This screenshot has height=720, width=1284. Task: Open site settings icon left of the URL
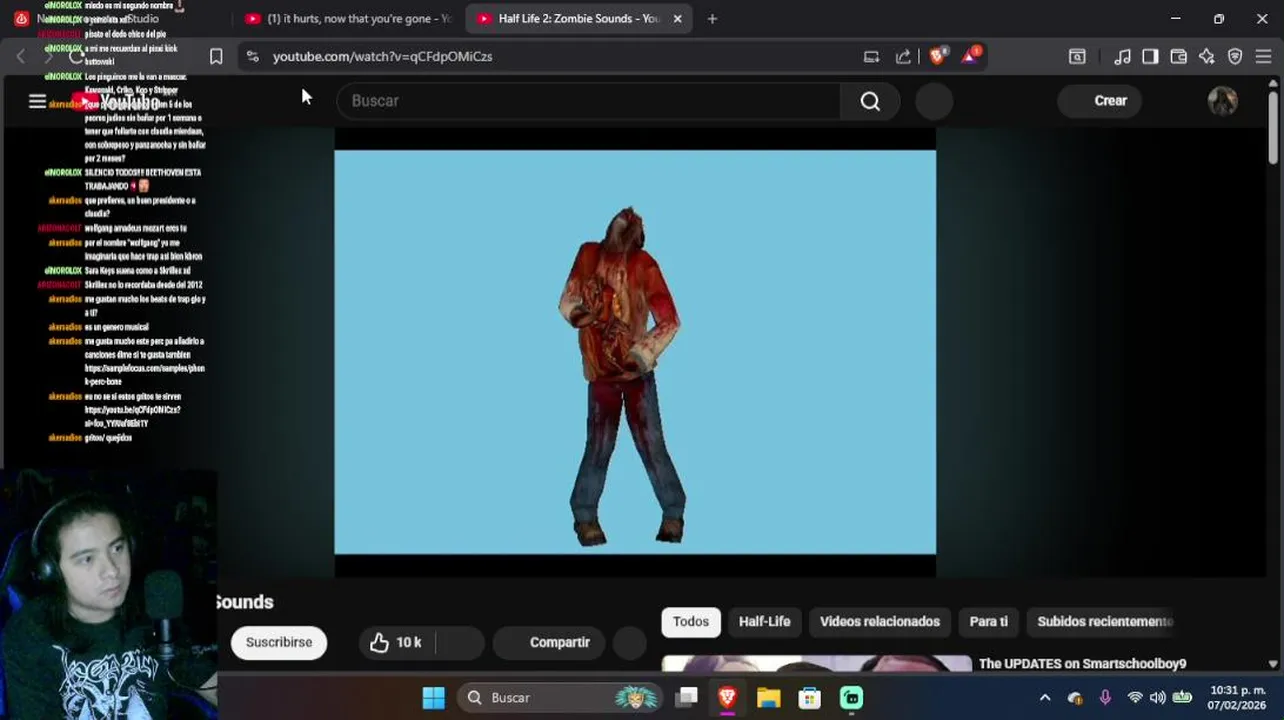pyautogui.click(x=252, y=57)
